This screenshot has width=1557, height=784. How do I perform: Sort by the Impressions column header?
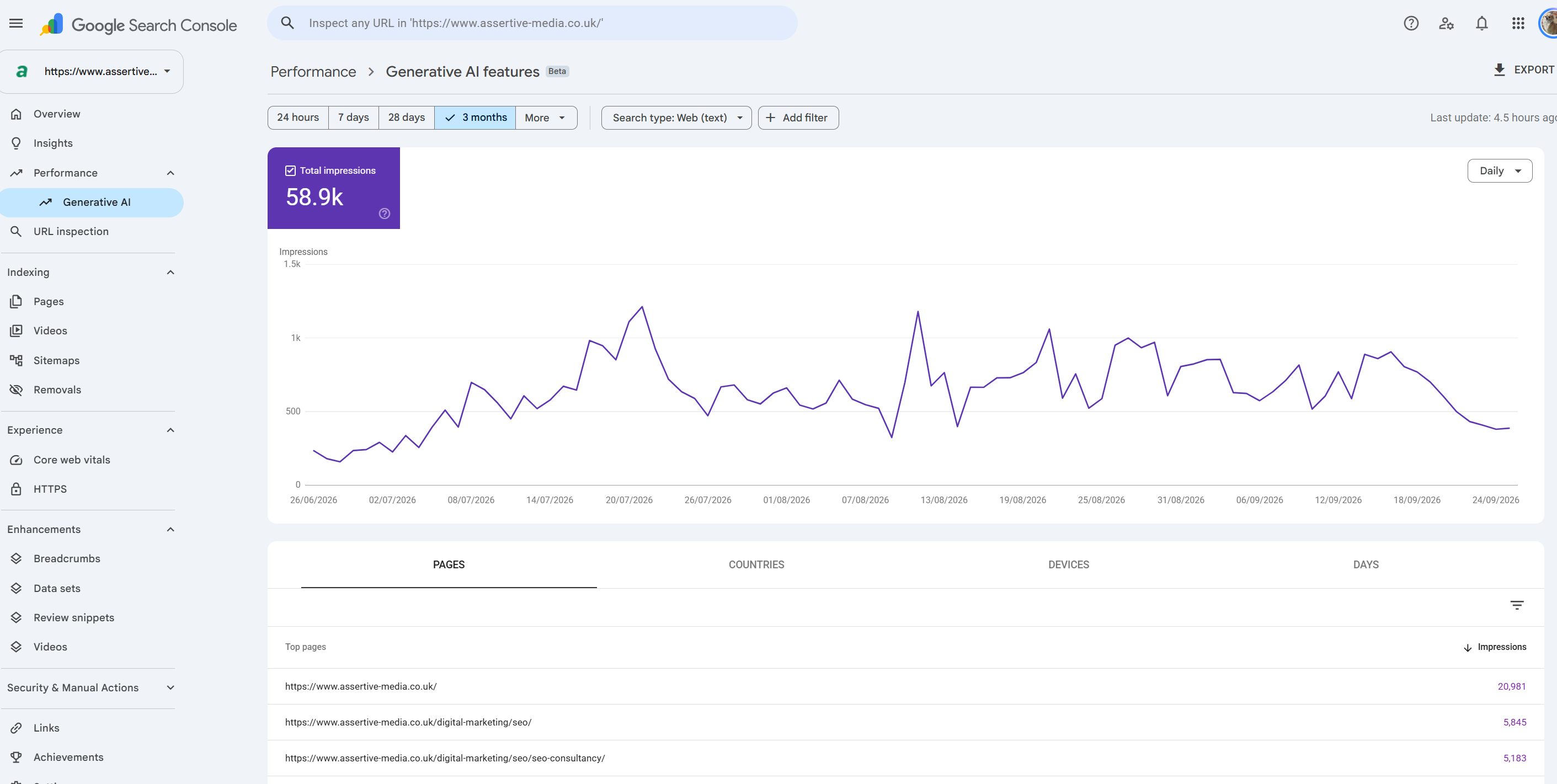(1495, 647)
